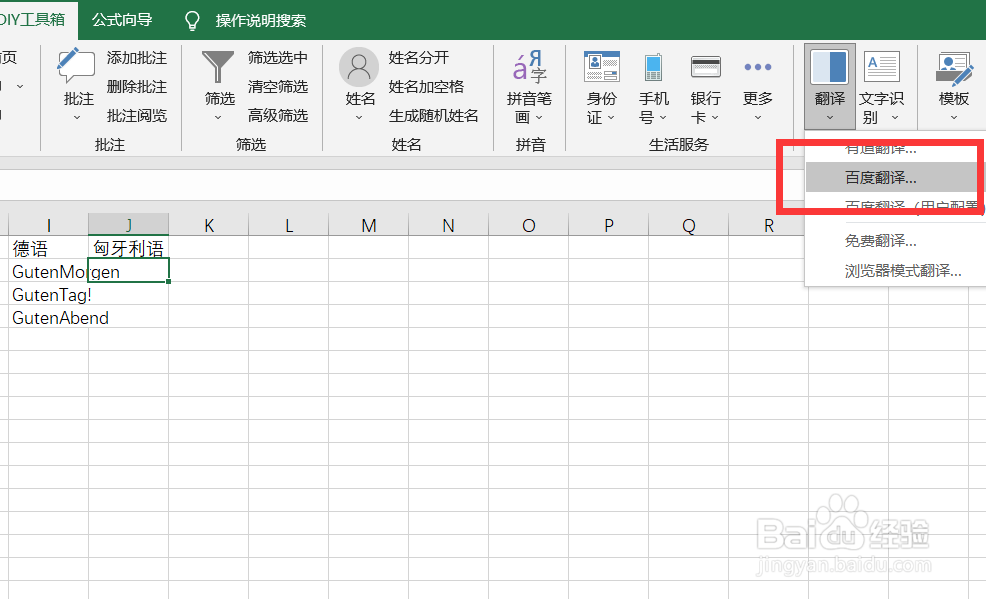The image size is (986, 599).
Task: Select column I header
Action: click(x=48, y=225)
